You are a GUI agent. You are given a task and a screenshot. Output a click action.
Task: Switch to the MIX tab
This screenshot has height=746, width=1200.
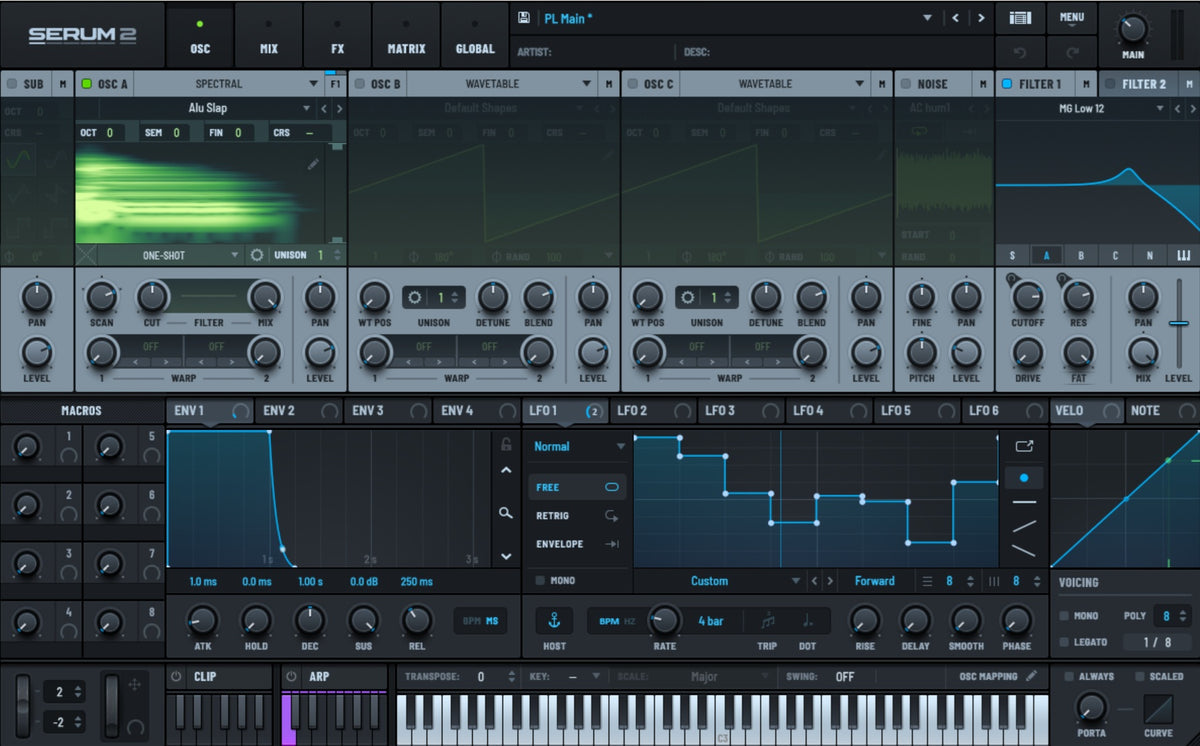(269, 35)
